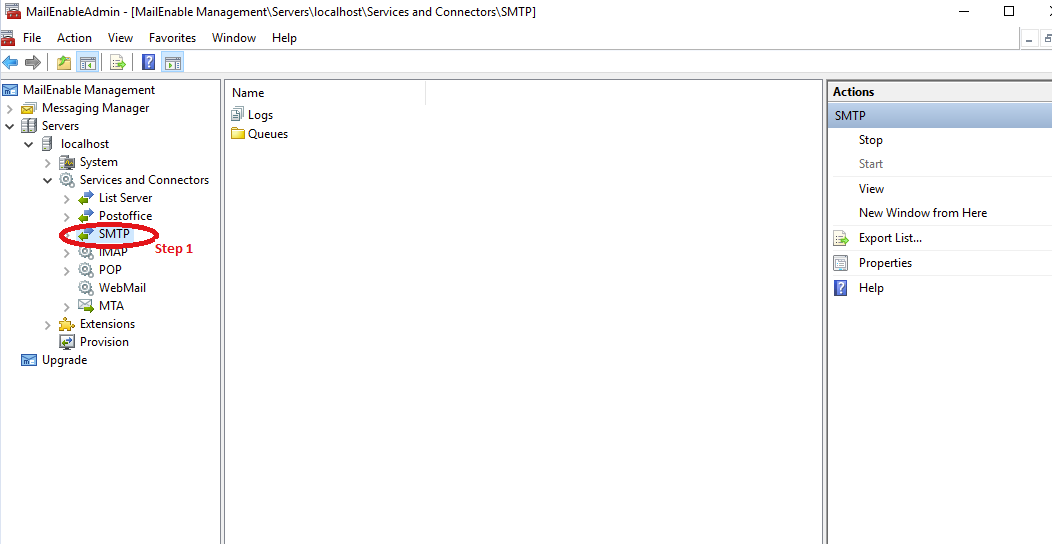
Task: Expand the POP node
Action: point(66,271)
